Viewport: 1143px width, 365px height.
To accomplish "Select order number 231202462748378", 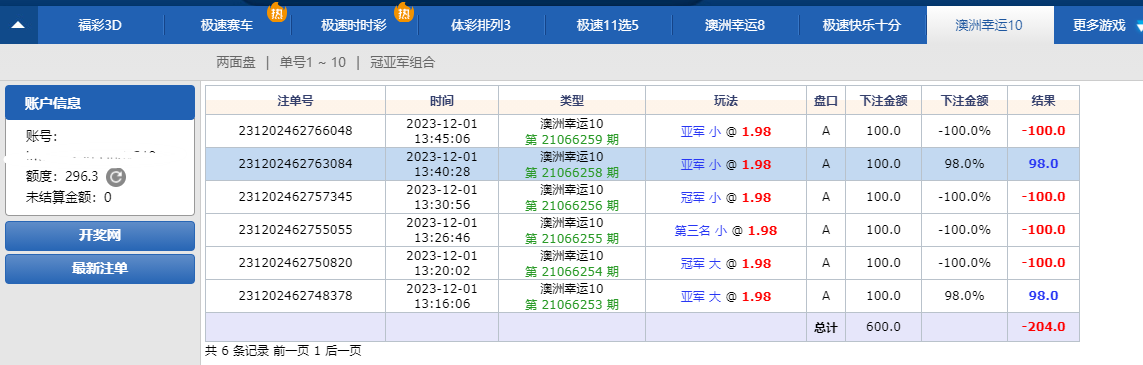I will pos(295,295).
